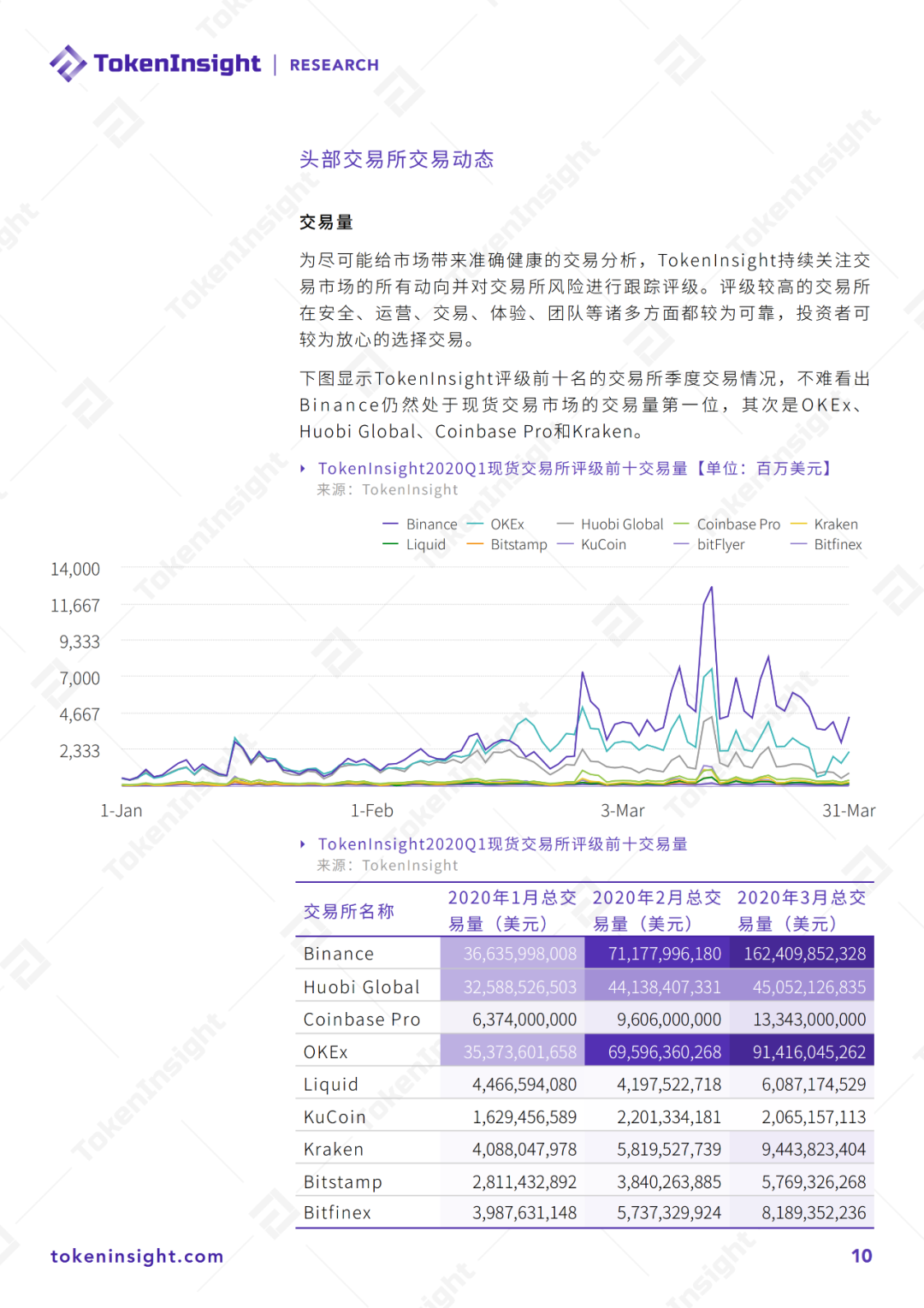
Task: Click the 3-Mar x-axis label
Action: [x=623, y=811]
